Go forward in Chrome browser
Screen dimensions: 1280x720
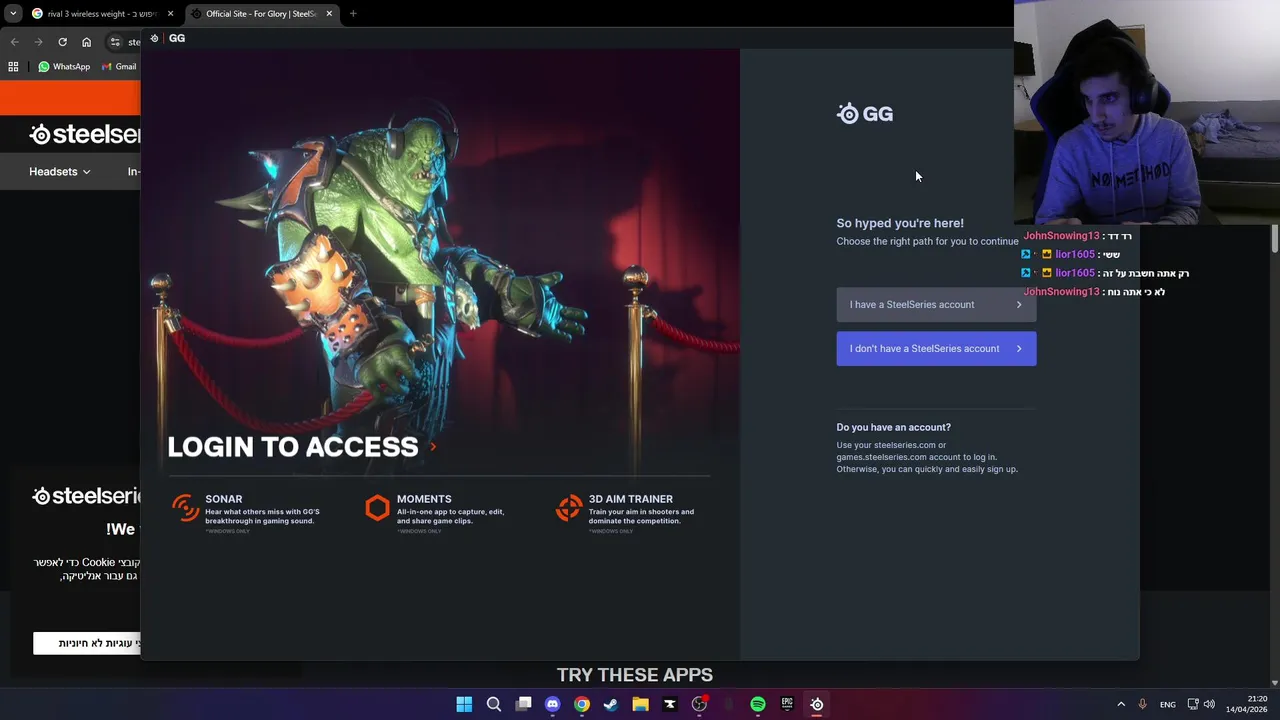[x=38, y=42]
